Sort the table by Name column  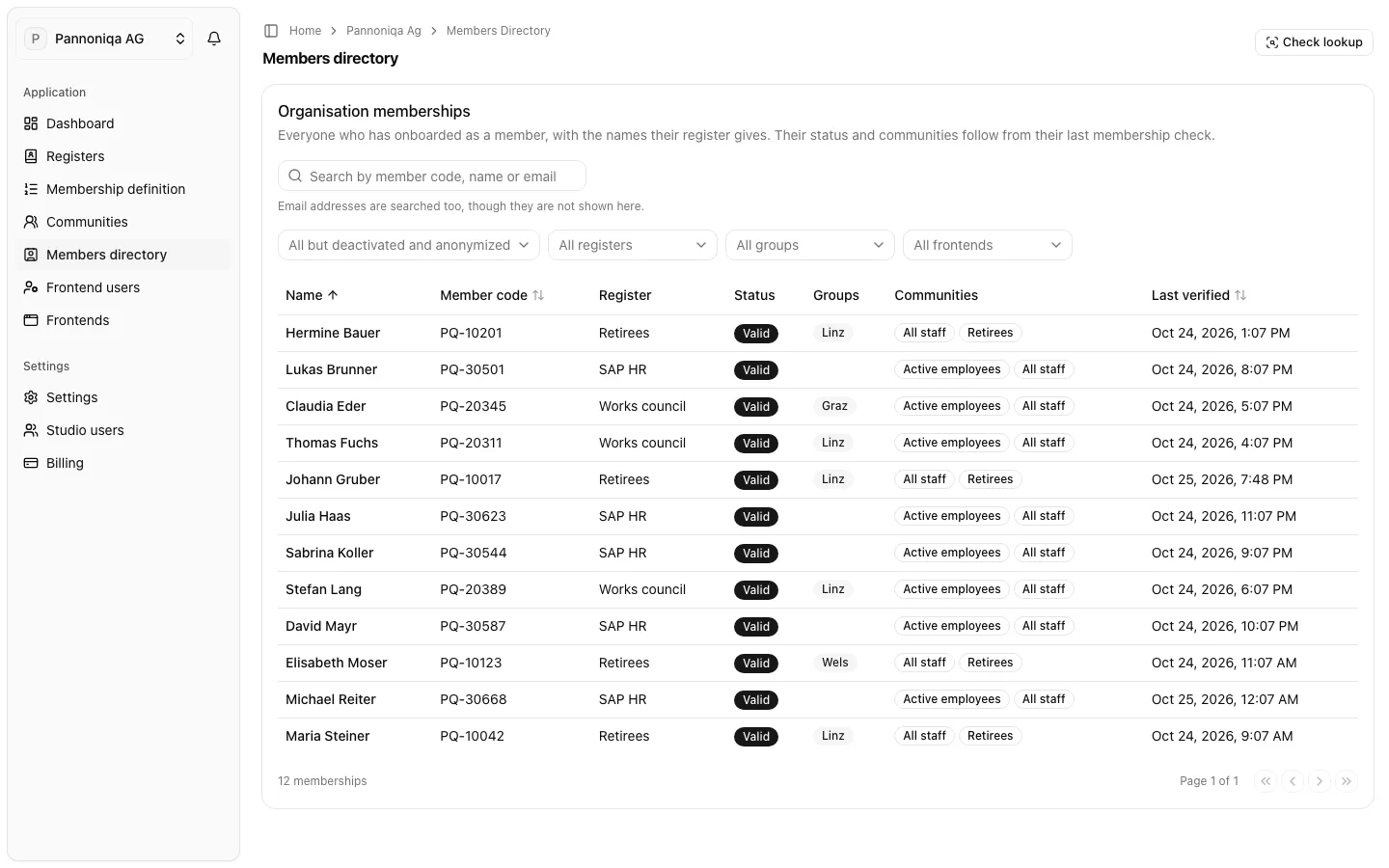312,295
